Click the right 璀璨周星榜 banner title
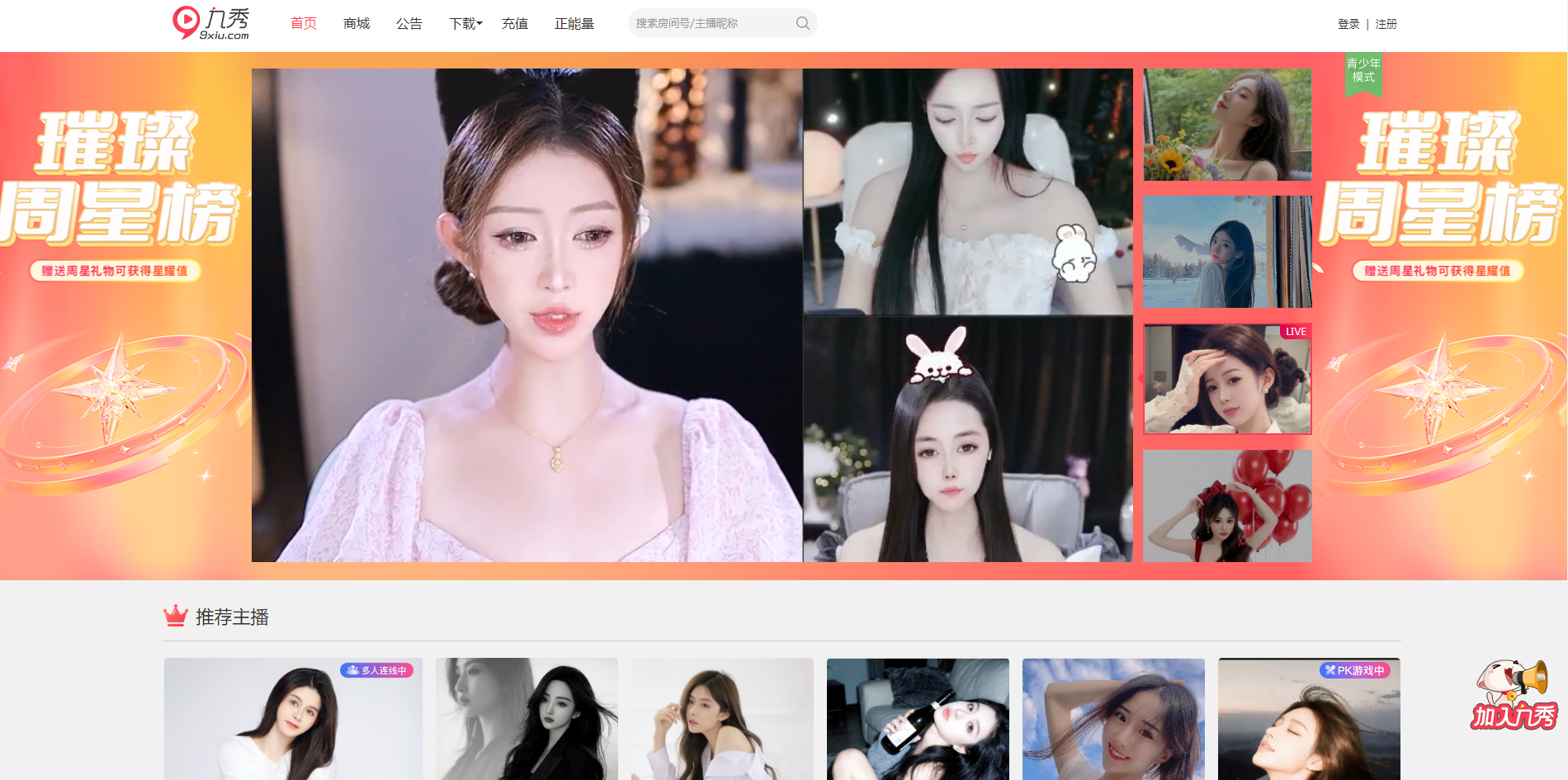The image size is (1568, 780). (x=1440, y=178)
